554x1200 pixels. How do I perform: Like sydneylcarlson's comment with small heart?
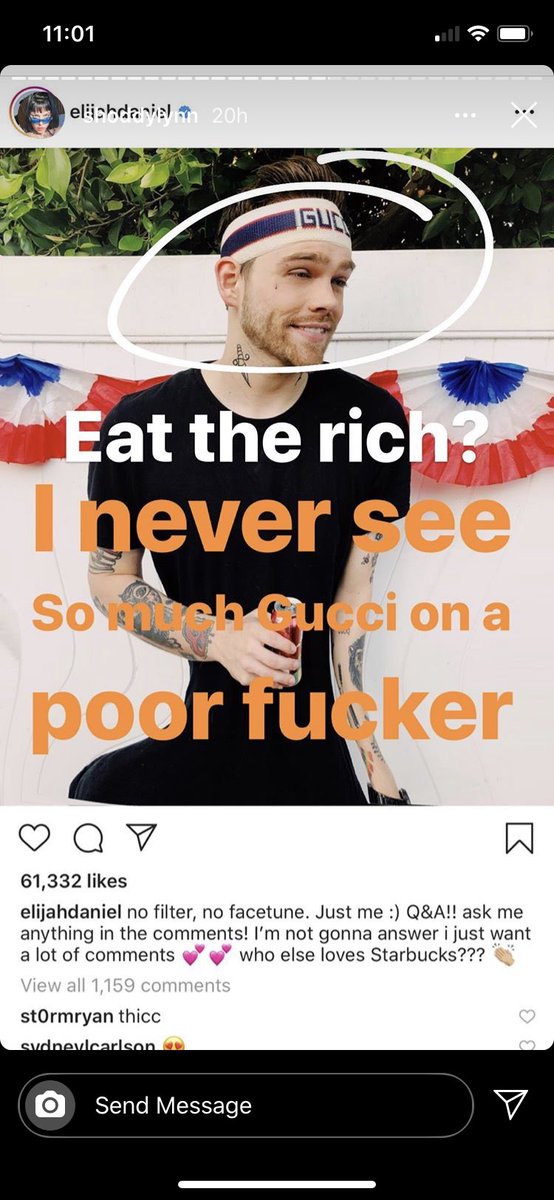(x=527, y=1045)
